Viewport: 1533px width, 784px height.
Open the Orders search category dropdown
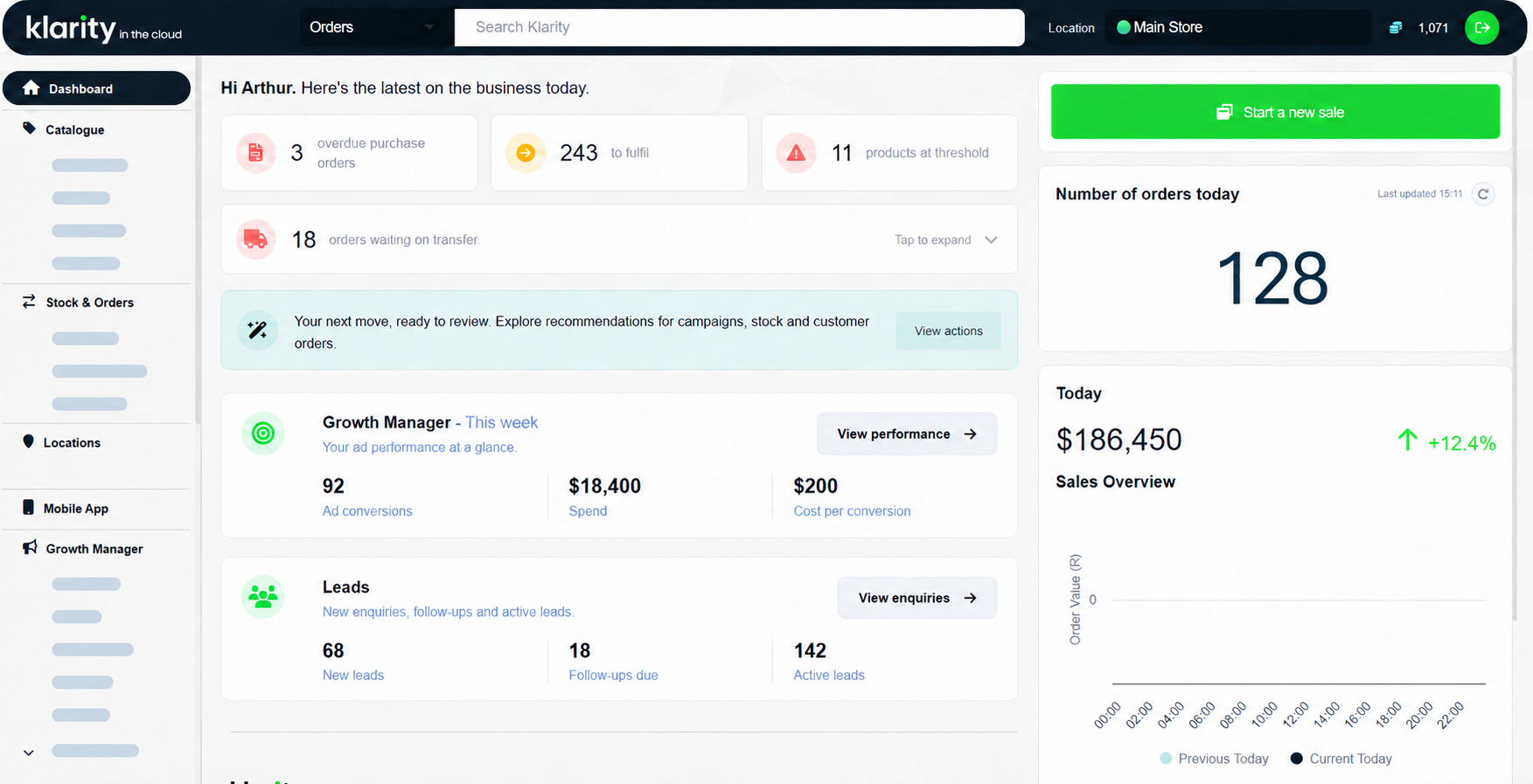click(x=375, y=27)
